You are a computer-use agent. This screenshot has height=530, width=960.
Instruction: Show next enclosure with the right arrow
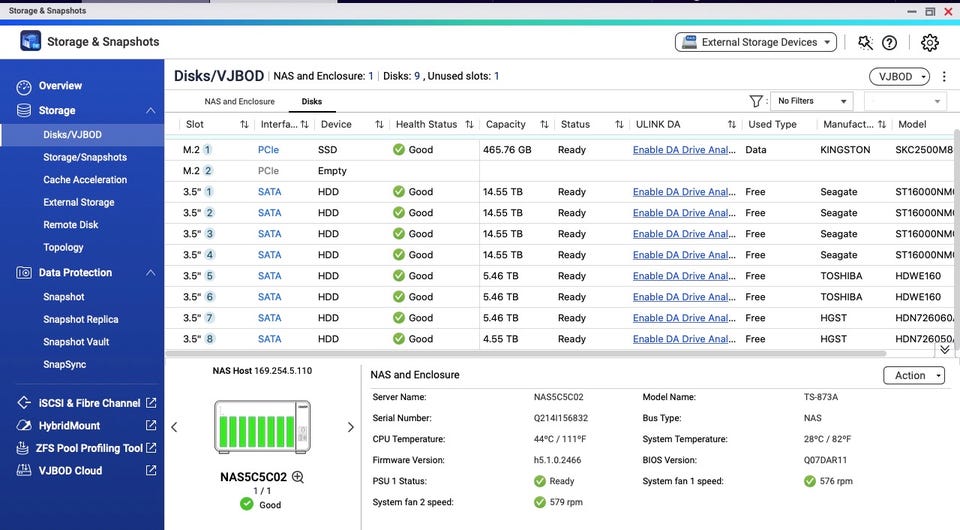[350, 427]
